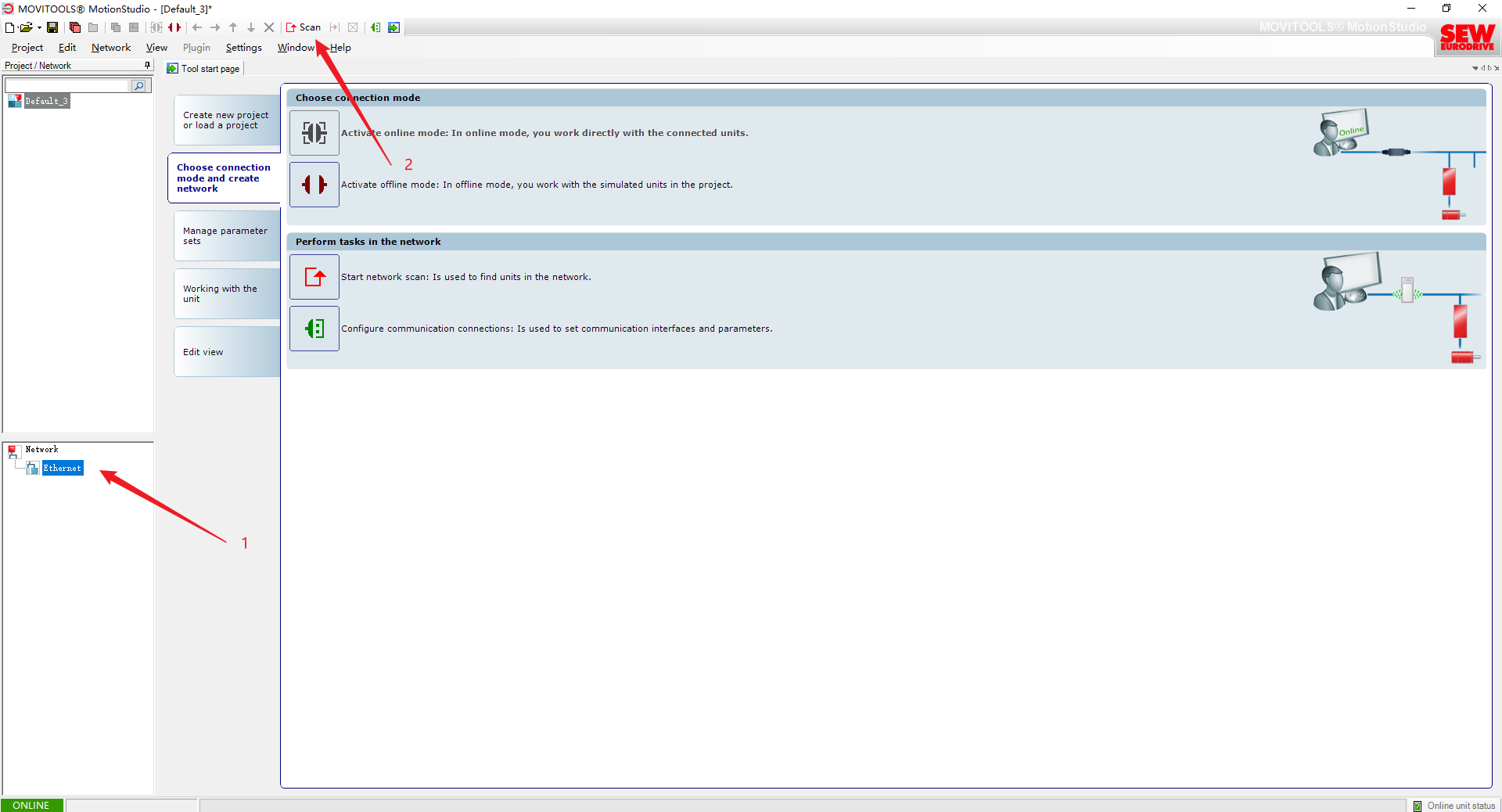1502x812 pixels.
Task: Open the Network menu
Action: pos(111,48)
